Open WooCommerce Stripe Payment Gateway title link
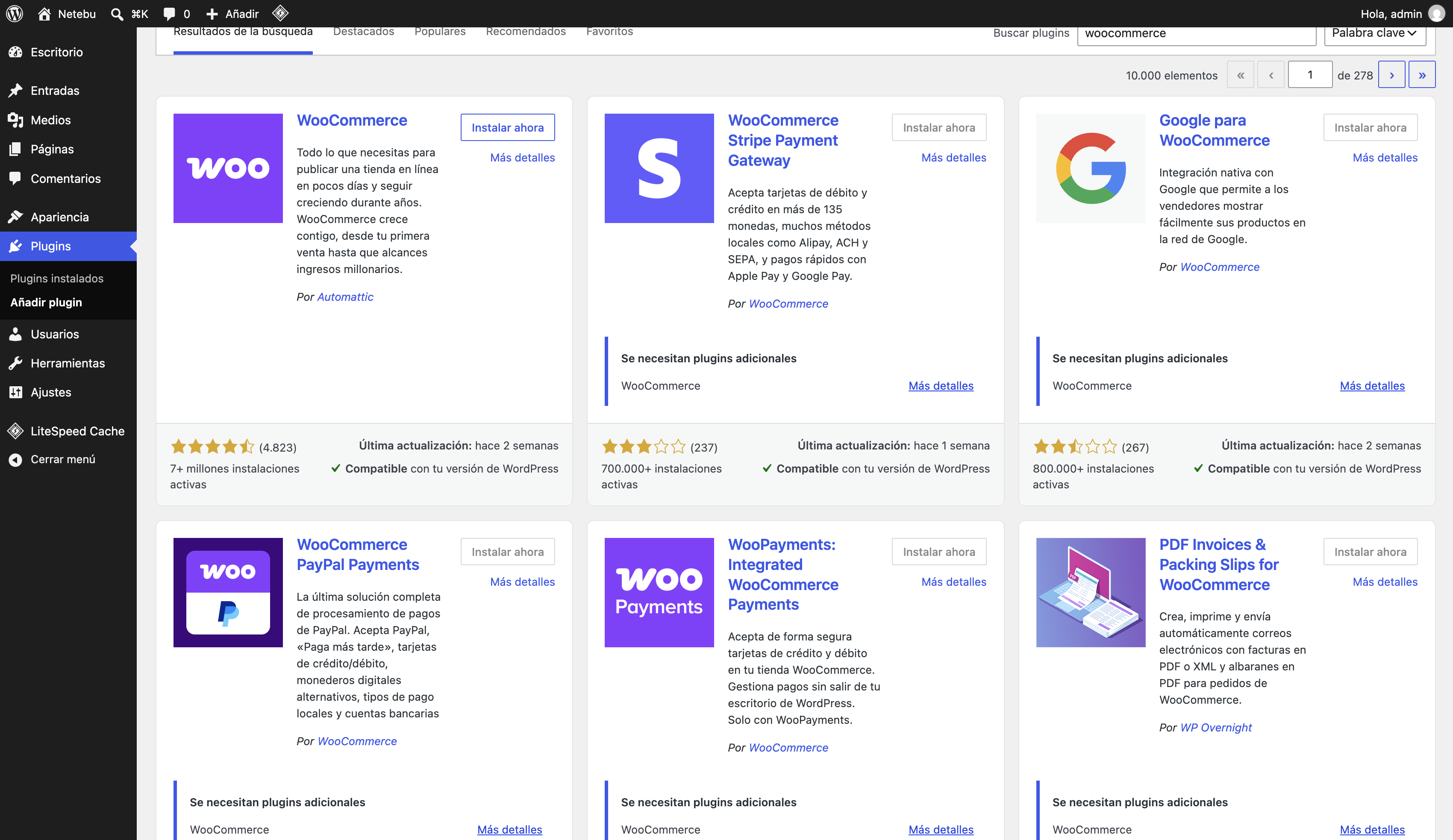The image size is (1453, 840). click(x=783, y=140)
